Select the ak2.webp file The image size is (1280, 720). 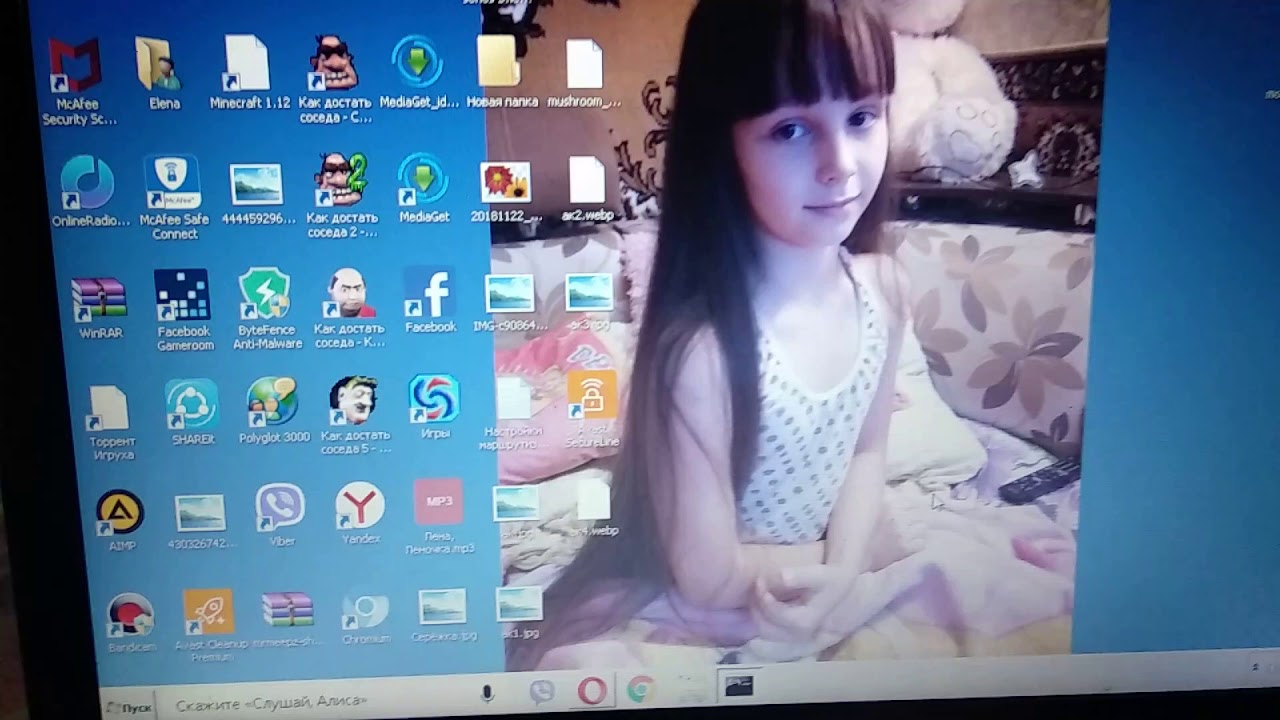pos(587,180)
